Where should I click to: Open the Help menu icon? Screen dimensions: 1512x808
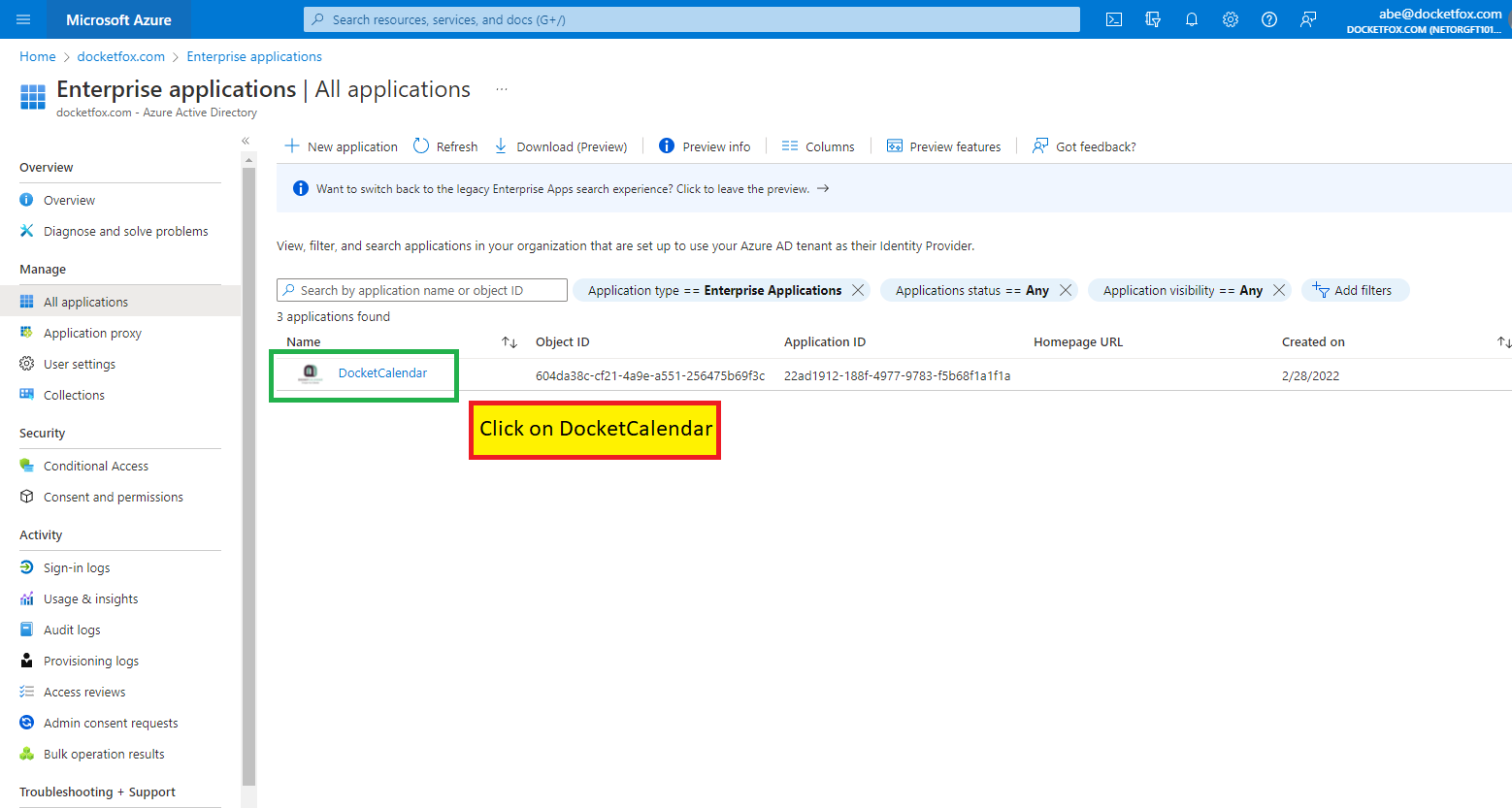tap(1268, 18)
